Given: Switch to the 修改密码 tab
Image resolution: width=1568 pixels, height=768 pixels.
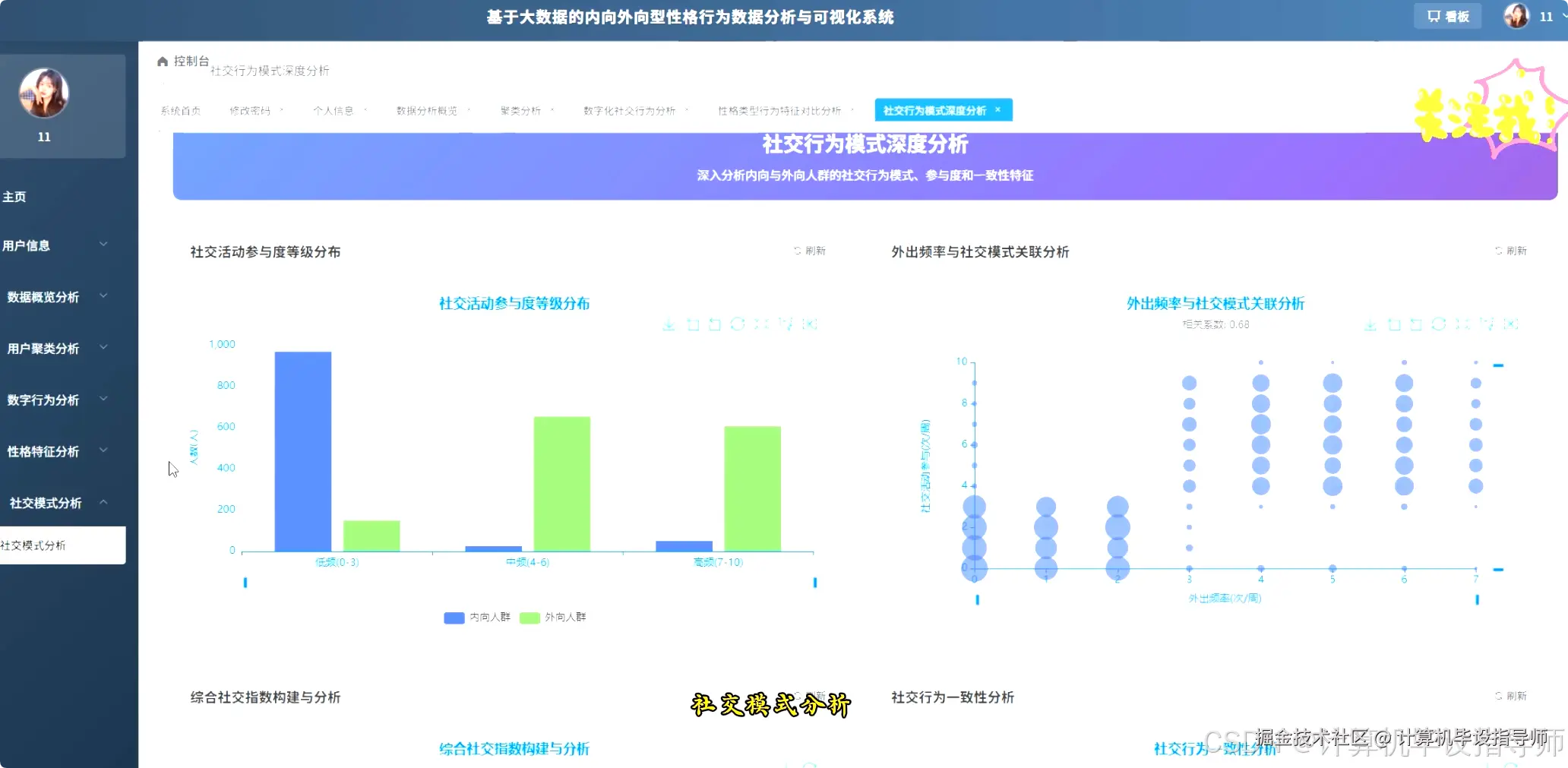Looking at the screenshot, I should point(250,111).
